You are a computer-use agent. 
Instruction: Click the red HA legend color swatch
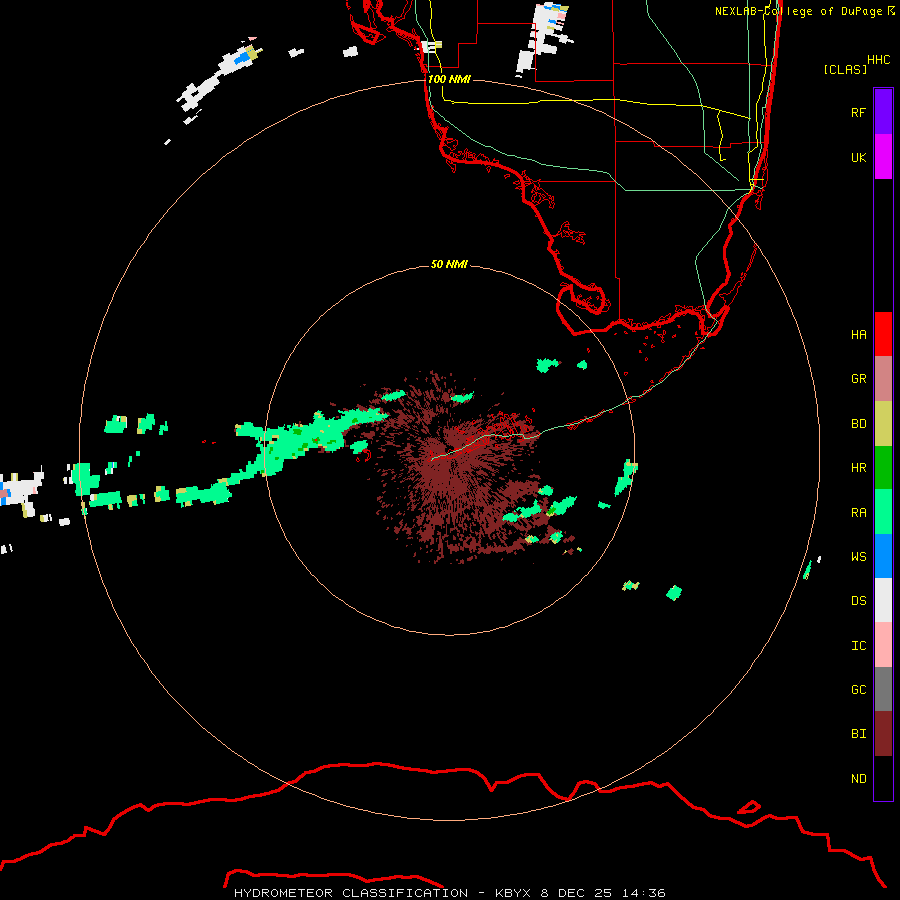[883, 334]
